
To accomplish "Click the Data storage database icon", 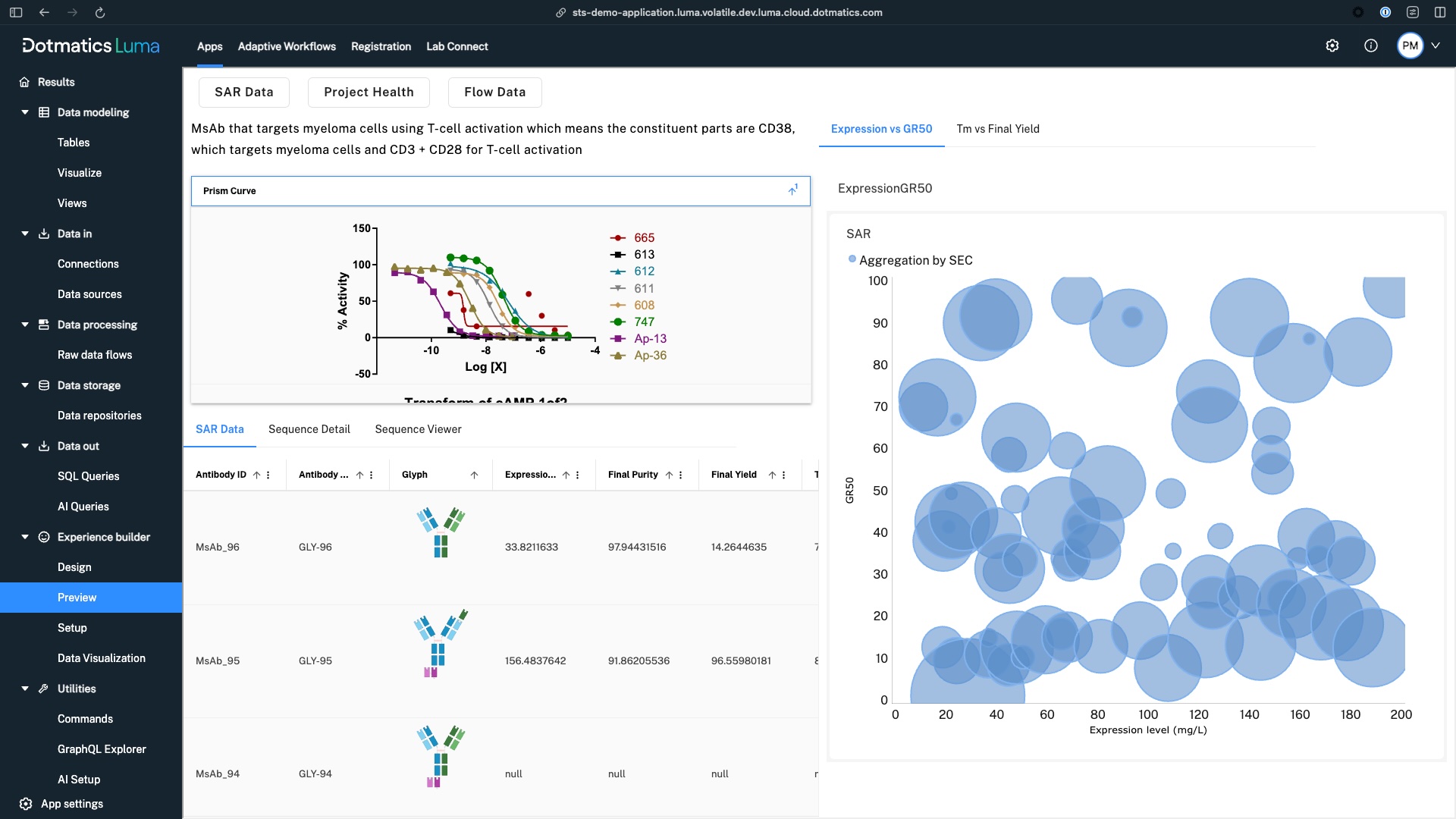I will coord(43,385).
